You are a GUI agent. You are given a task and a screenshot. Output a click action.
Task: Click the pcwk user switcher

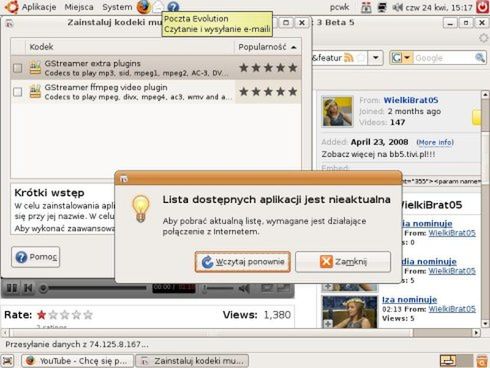pos(339,7)
